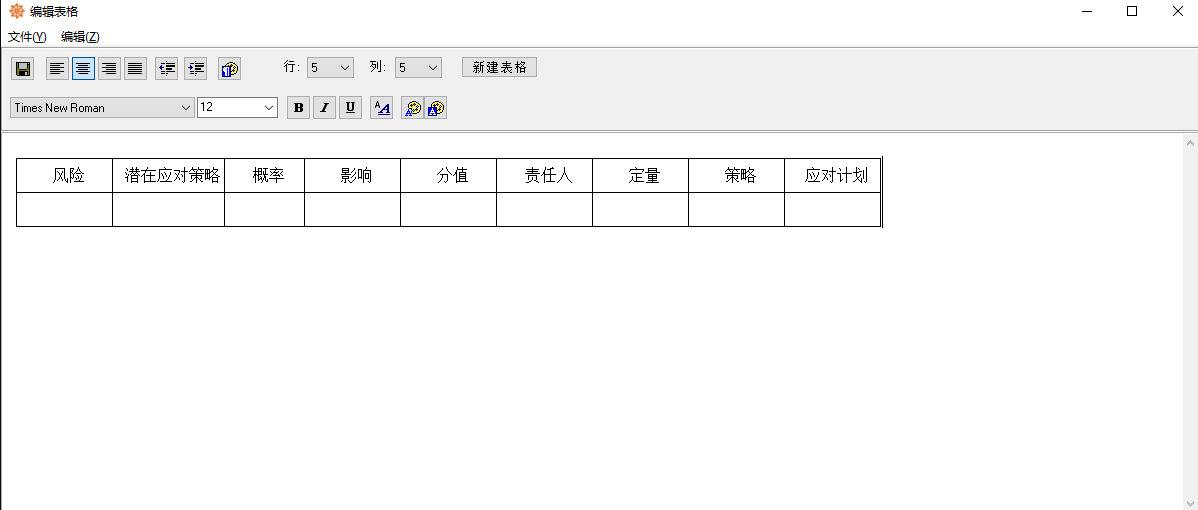Click empty cell below 风险
Image resolution: width=1198 pixels, height=510 pixels.
(65, 210)
